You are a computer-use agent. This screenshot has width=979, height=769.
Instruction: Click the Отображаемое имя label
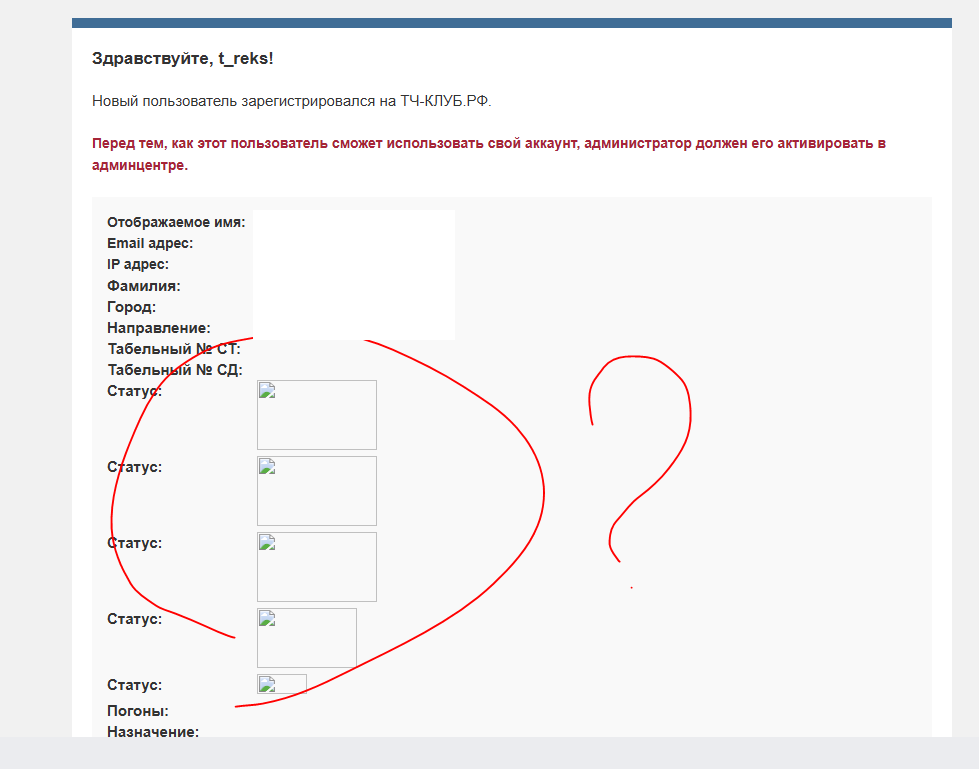pyautogui.click(x=176, y=222)
